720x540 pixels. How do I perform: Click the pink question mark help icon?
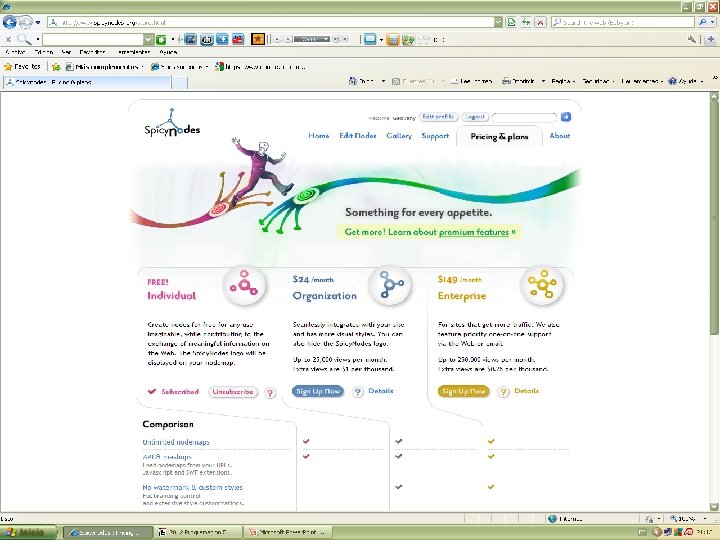270,393
